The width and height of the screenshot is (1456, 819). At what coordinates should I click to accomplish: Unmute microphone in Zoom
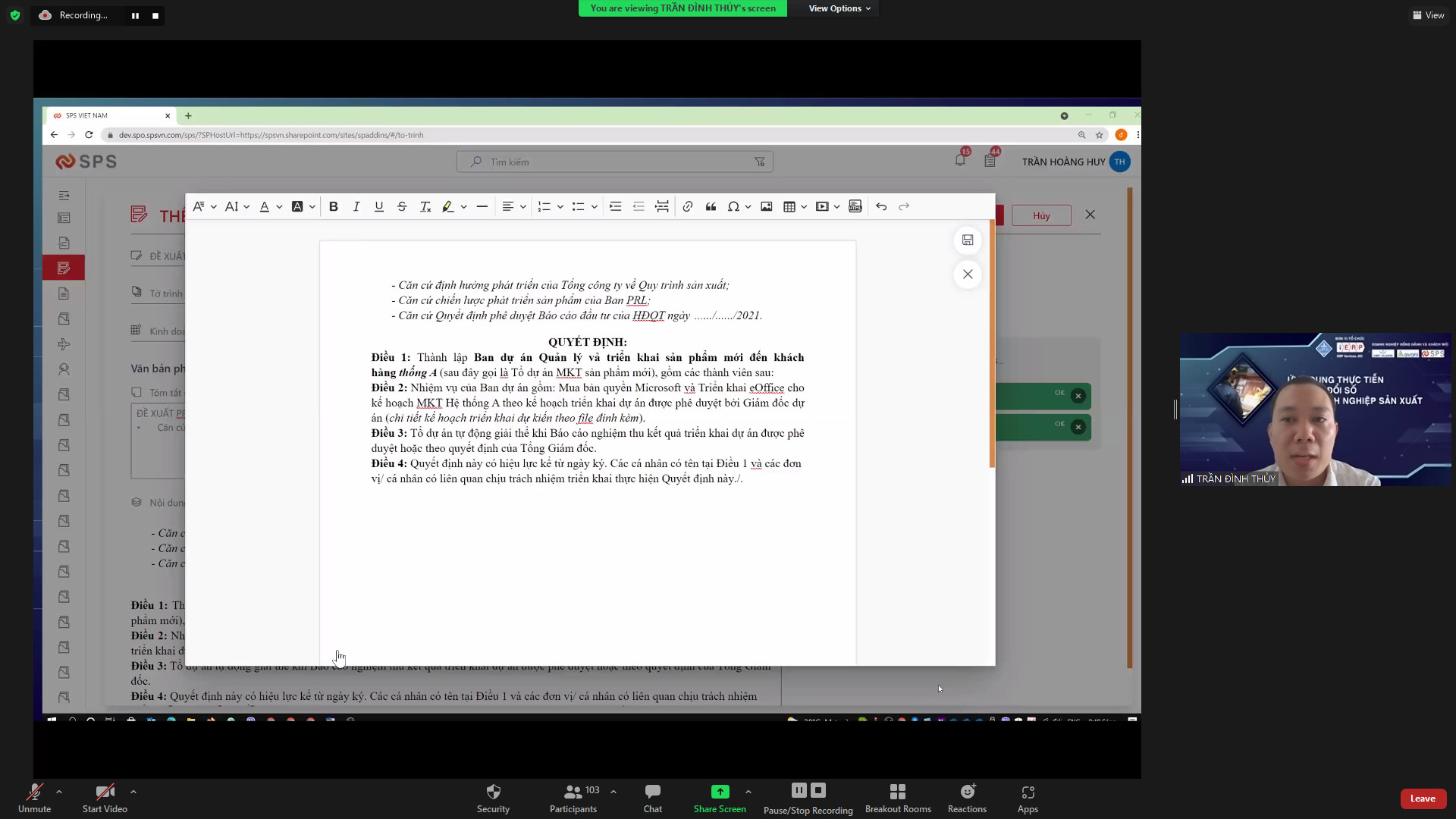(34, 799)
